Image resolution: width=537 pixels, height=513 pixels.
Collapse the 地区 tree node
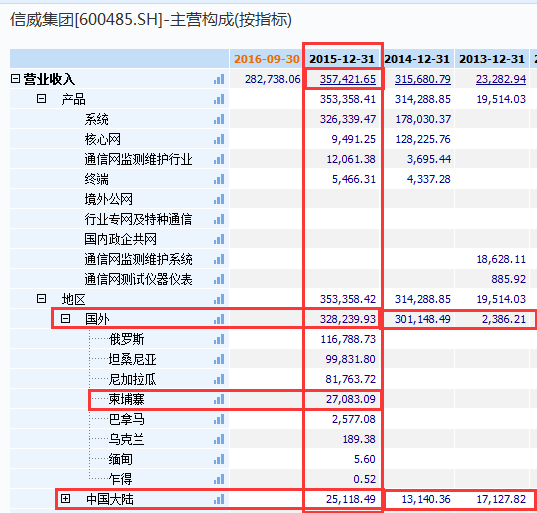41,299
